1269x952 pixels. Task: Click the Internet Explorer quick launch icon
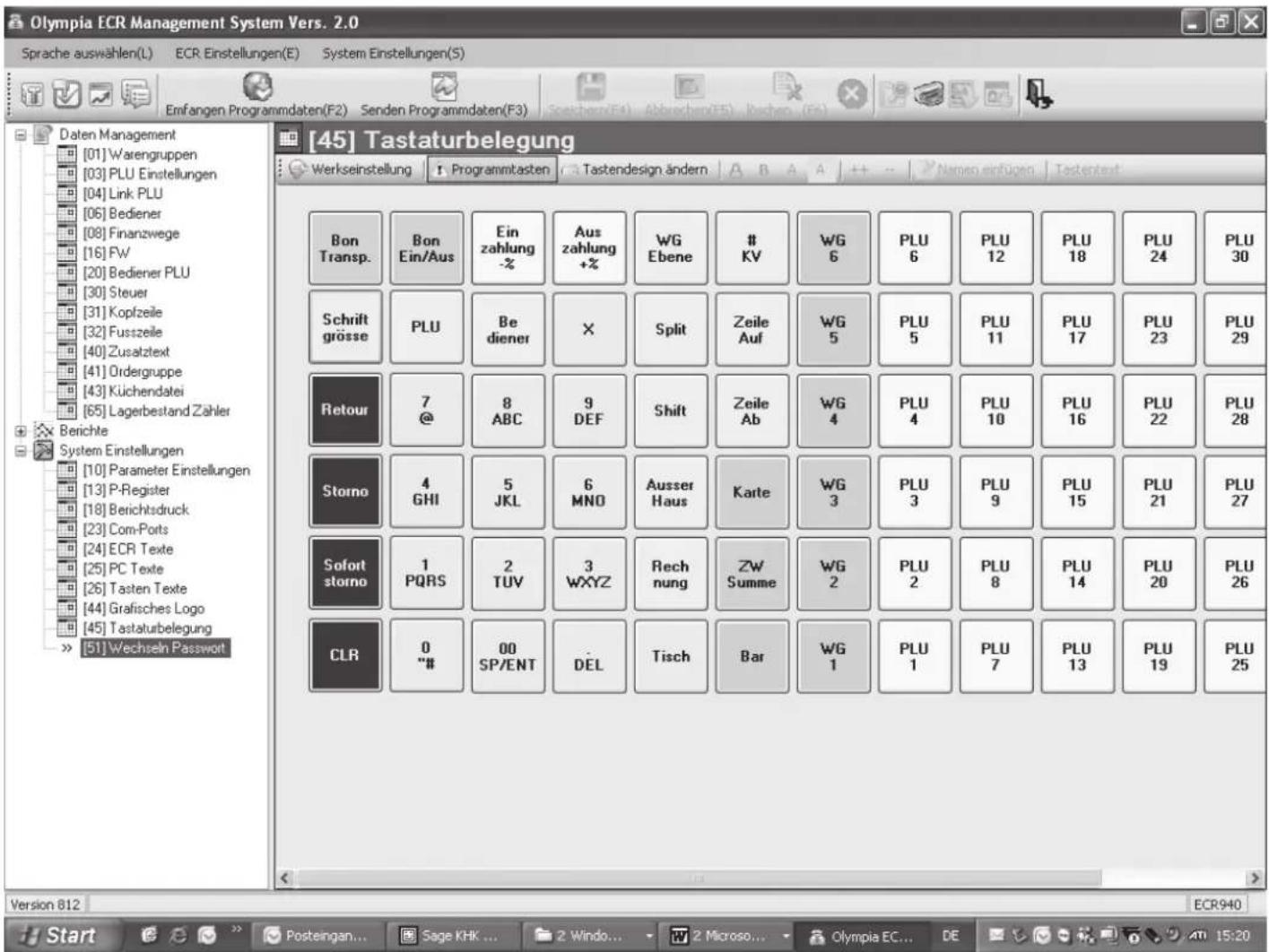[178, 935]
